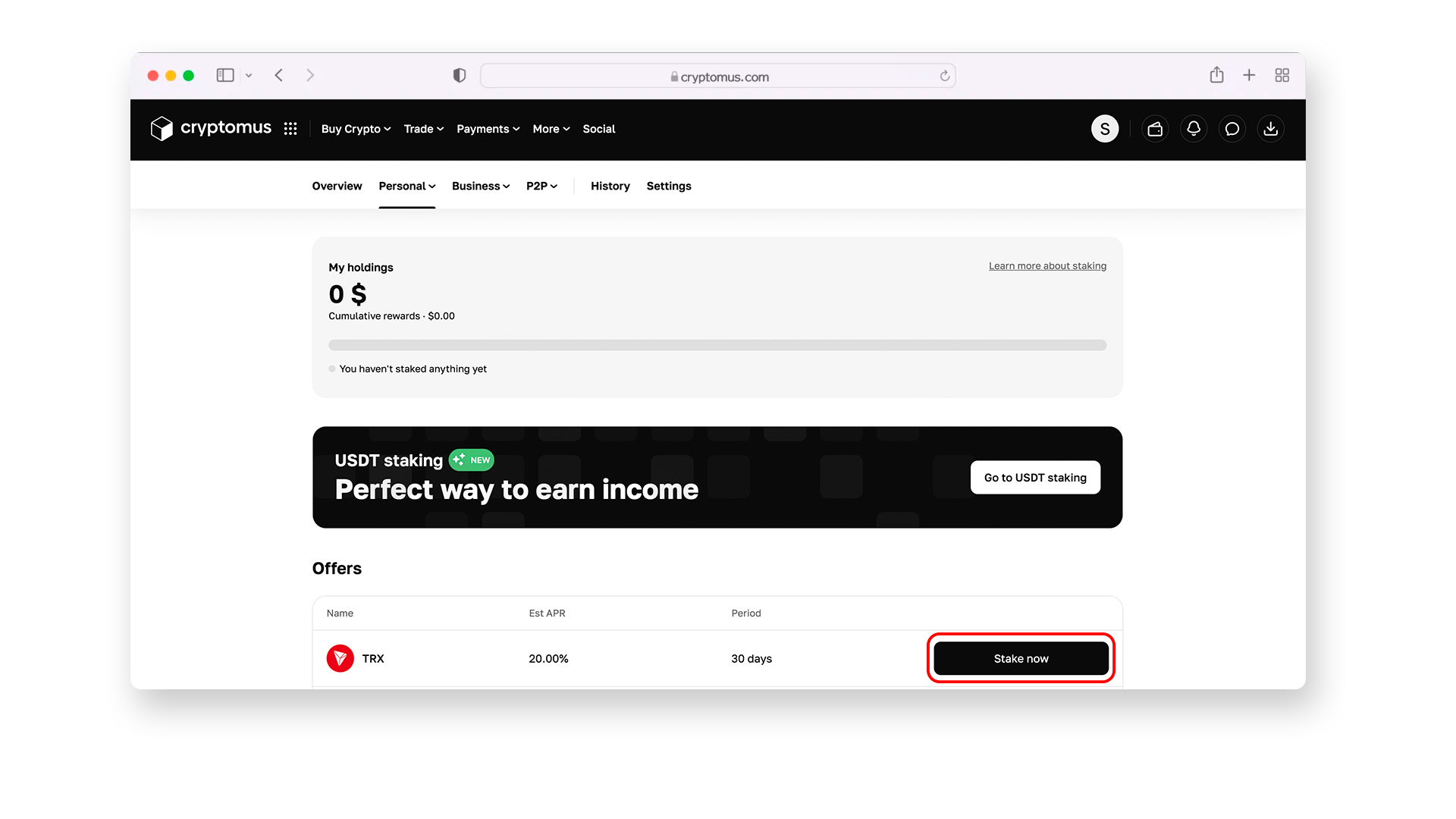Expand the Trade dropdown menu

point(422,128)
